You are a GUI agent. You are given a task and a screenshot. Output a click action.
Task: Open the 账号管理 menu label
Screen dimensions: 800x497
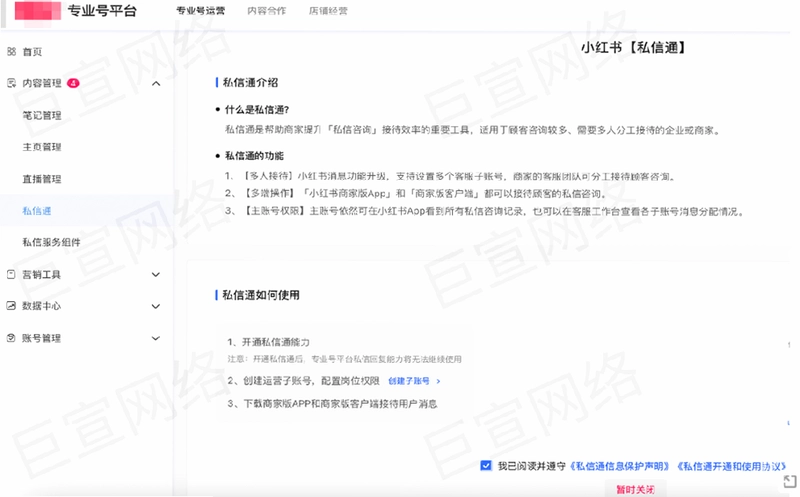point(41,338)
